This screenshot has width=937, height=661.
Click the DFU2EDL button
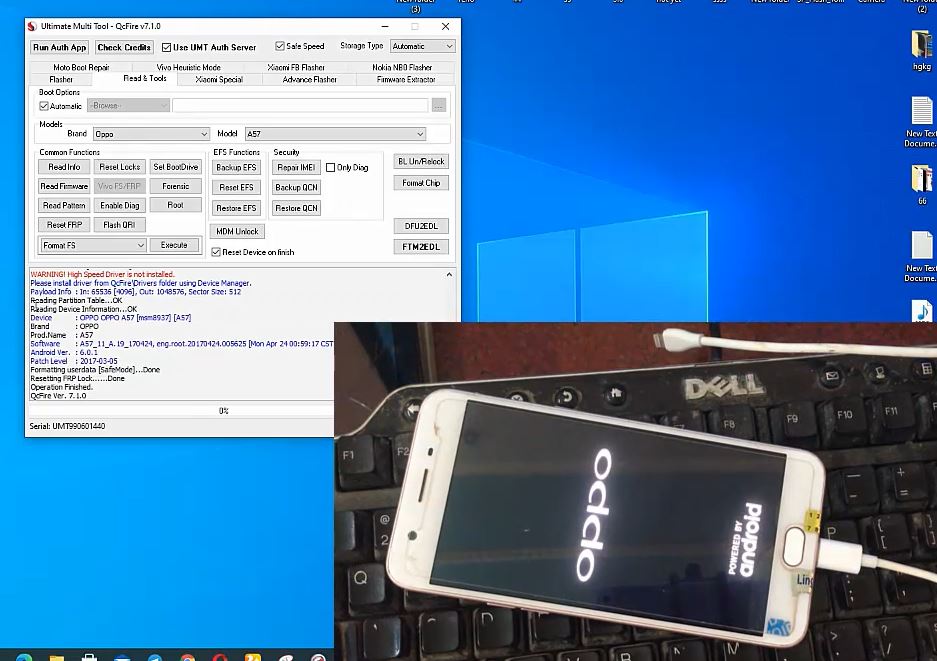421,226
